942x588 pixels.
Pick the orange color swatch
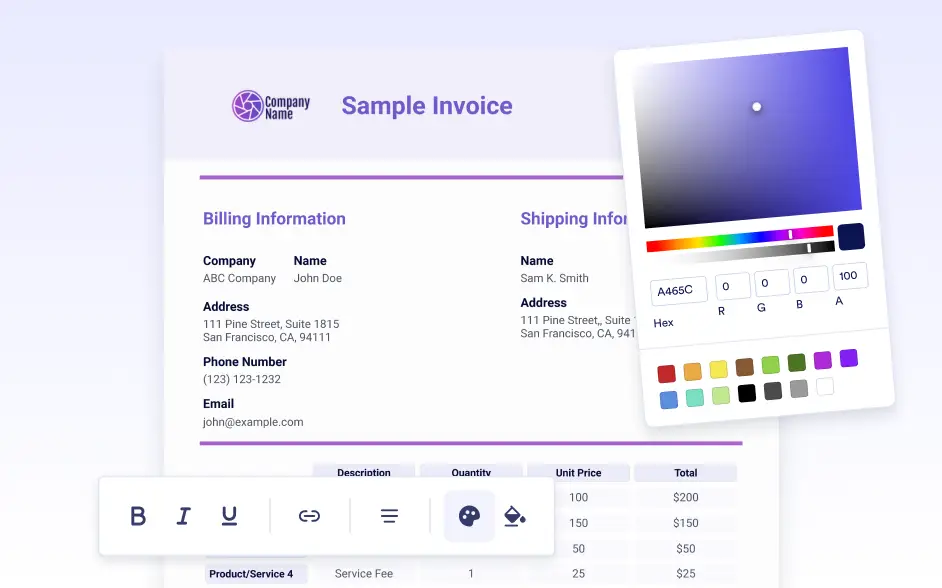point(693,371)
